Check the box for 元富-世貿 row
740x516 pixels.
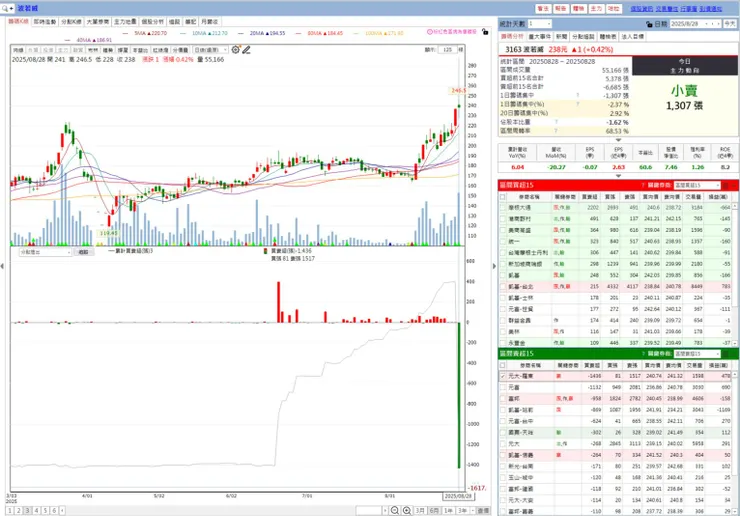[x=503, y=309]
